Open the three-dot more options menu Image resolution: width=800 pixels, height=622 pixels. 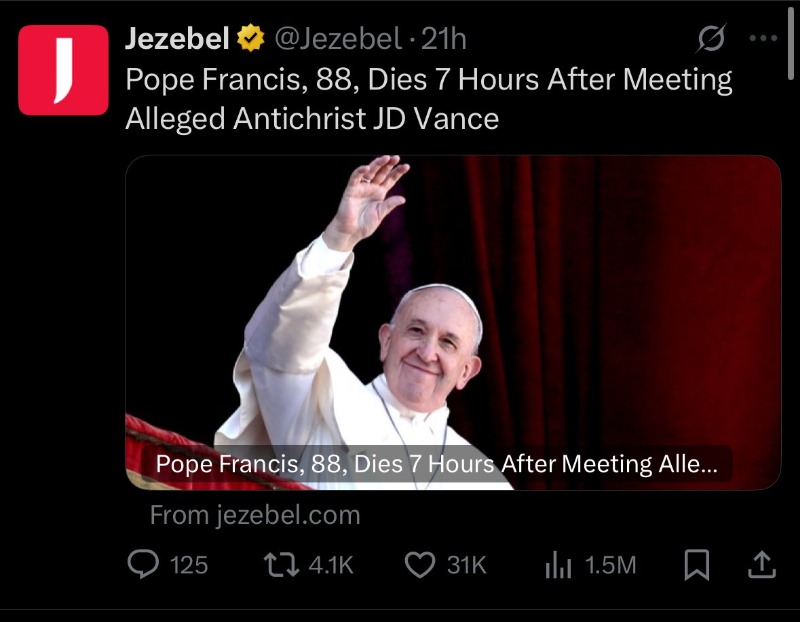click(x=762, y=39)
